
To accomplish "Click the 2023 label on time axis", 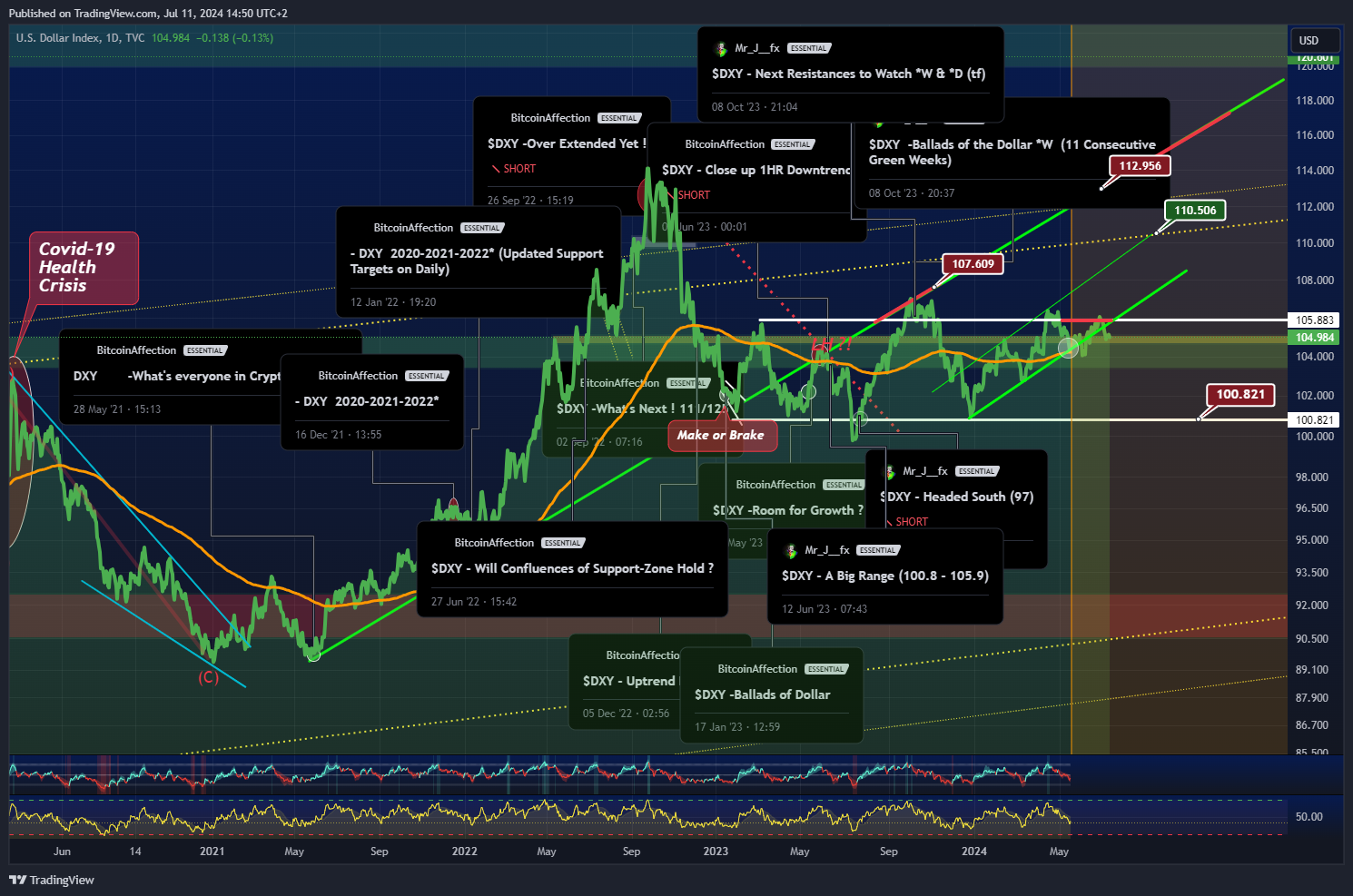I will point(716,852).
